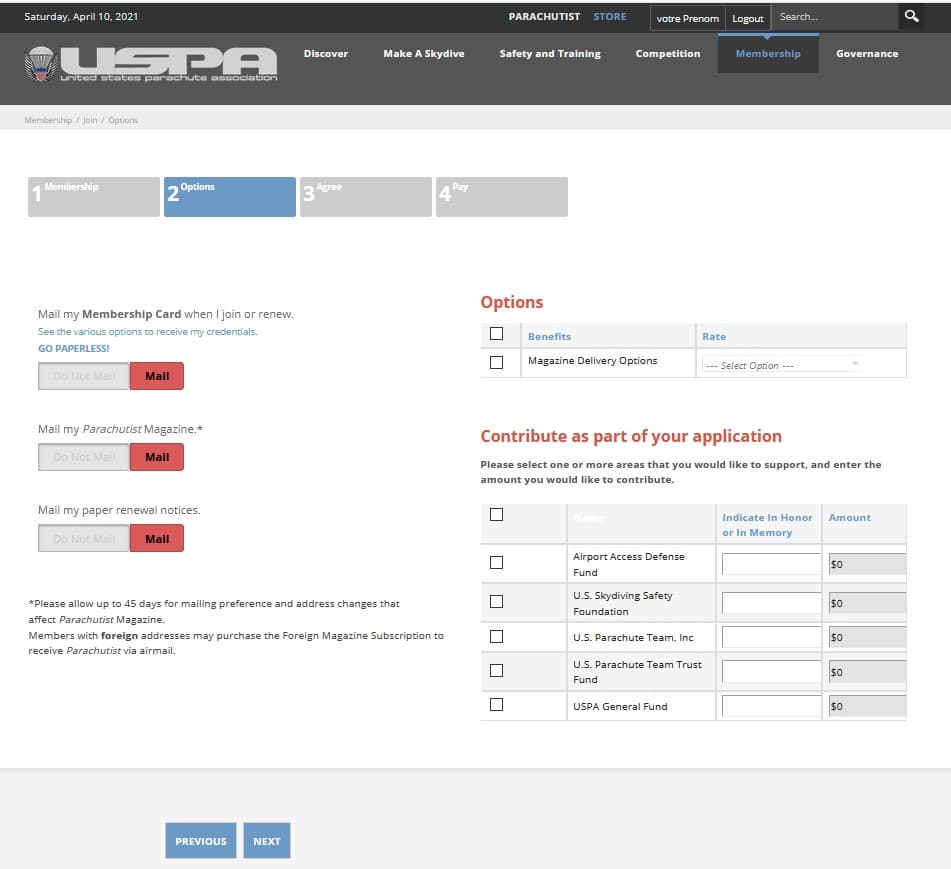Select Do Not Mail for Membership Card
The image size is (951, 869).
pyautogui.click(x=84, y=376)
